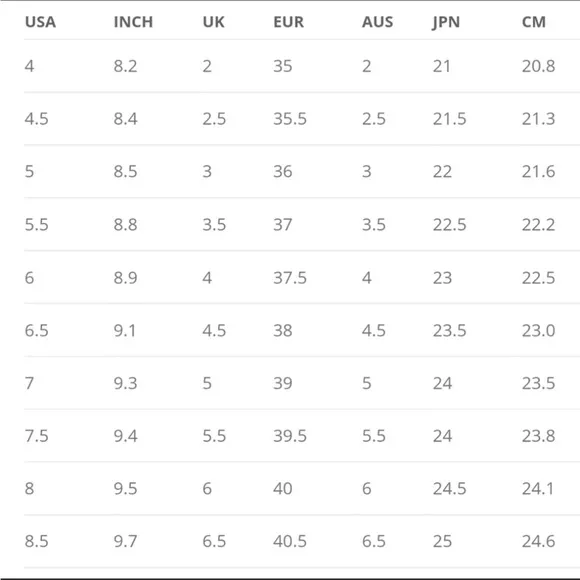580x580 pixels.
Task: Click the EUR column header
Action: pyautogui.click(x=289, y=22)
